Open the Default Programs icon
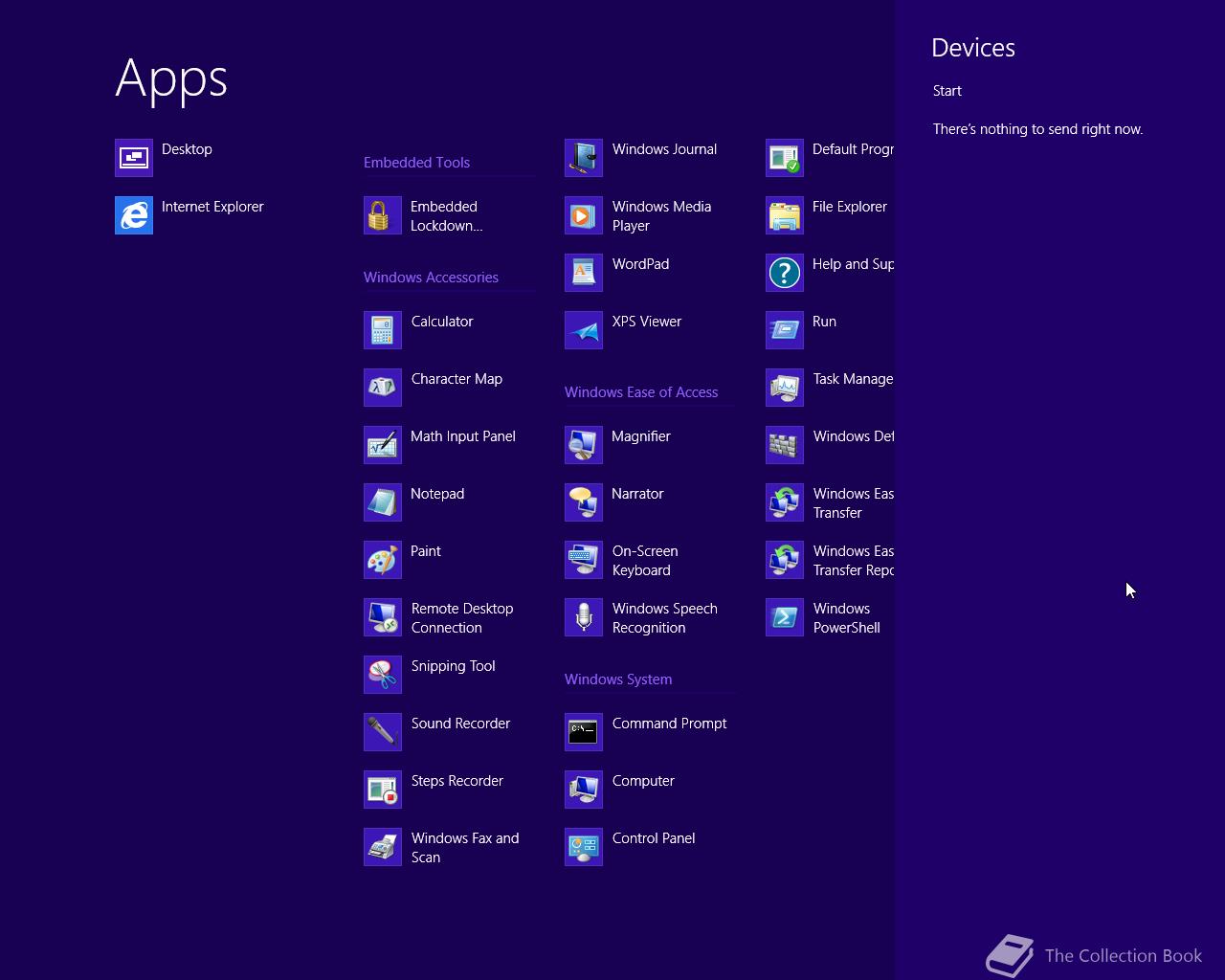 click(x=785, y=158)
